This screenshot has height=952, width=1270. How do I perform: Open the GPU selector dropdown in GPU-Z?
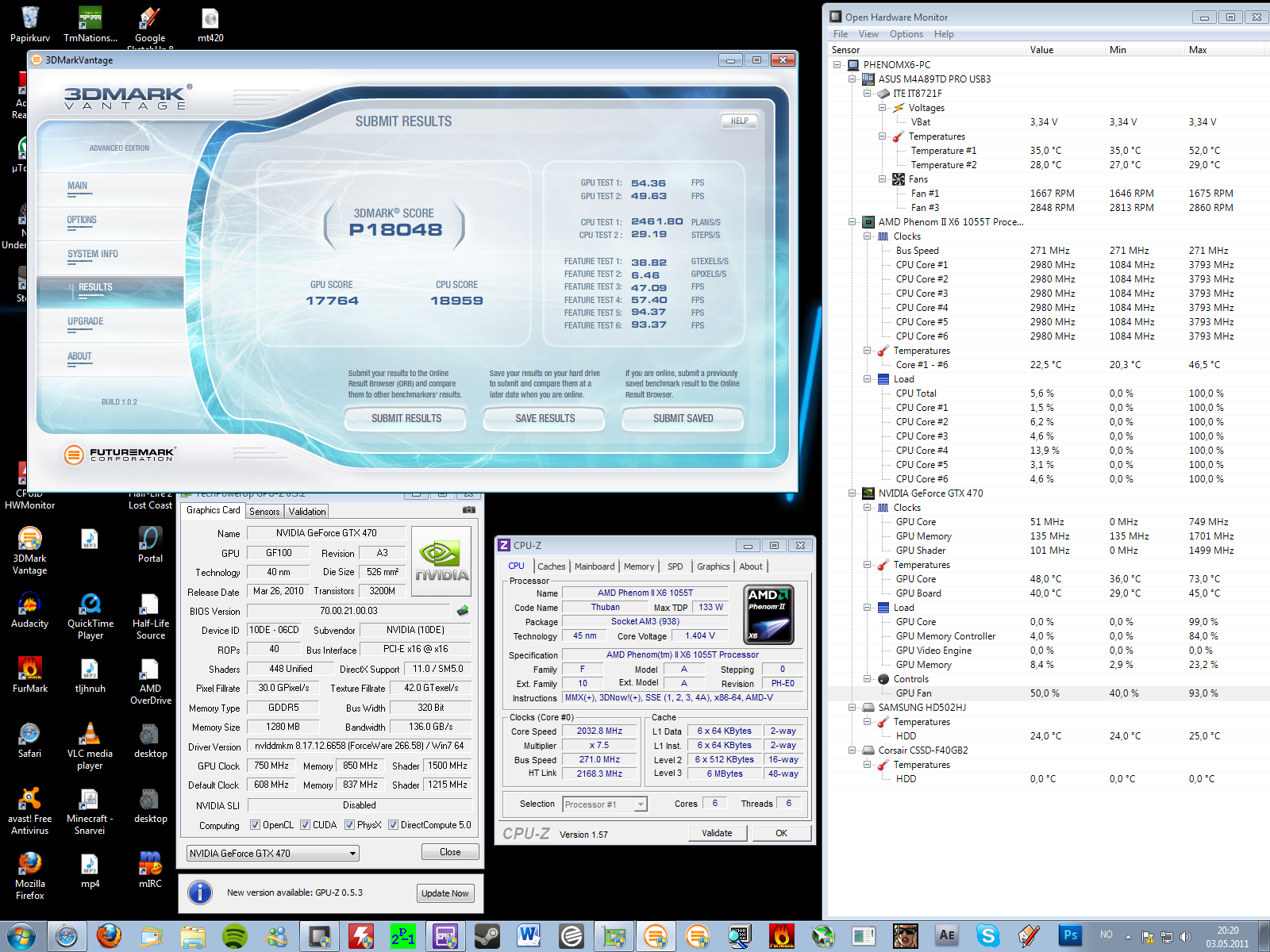pos(273,854)
